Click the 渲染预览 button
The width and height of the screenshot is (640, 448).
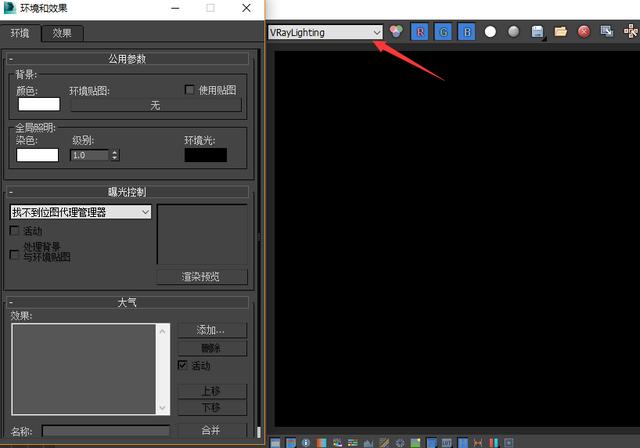(202, 277)
